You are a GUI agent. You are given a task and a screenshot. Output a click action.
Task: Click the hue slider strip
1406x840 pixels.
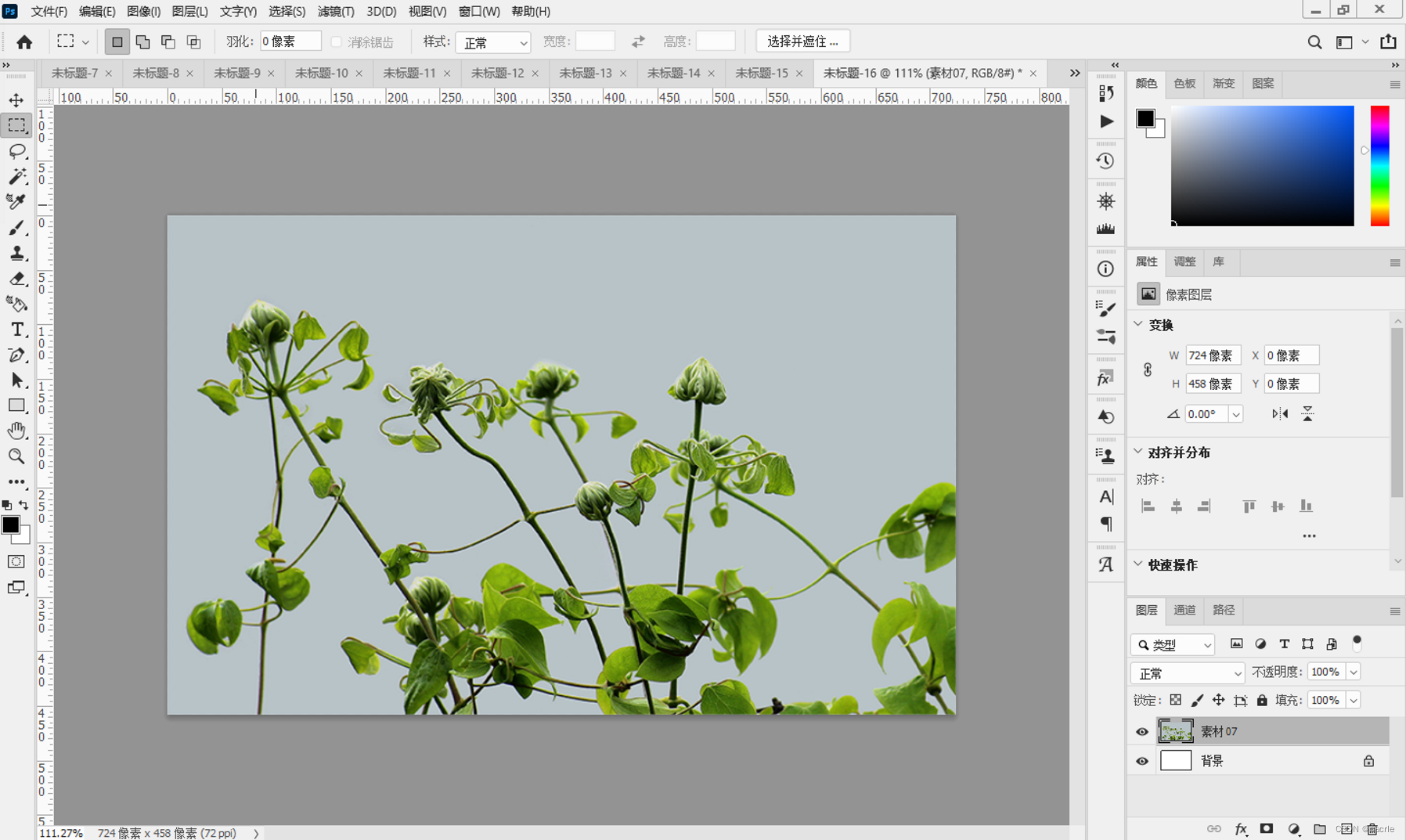point(1380,166)
